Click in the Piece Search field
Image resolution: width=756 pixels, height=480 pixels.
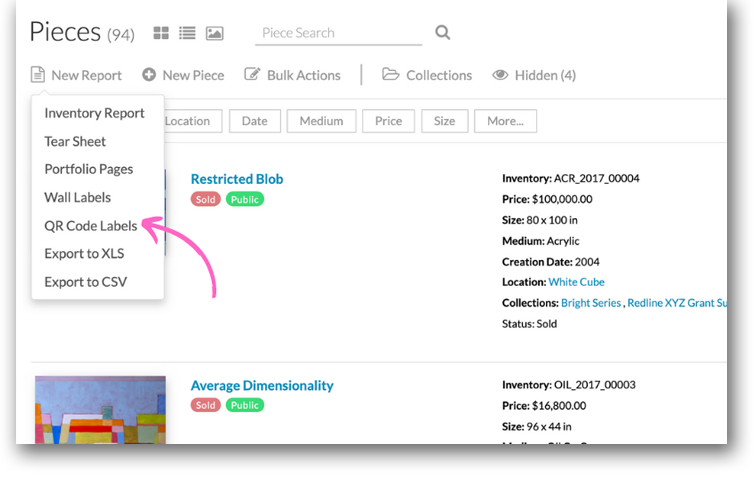(x=338, y=33)
